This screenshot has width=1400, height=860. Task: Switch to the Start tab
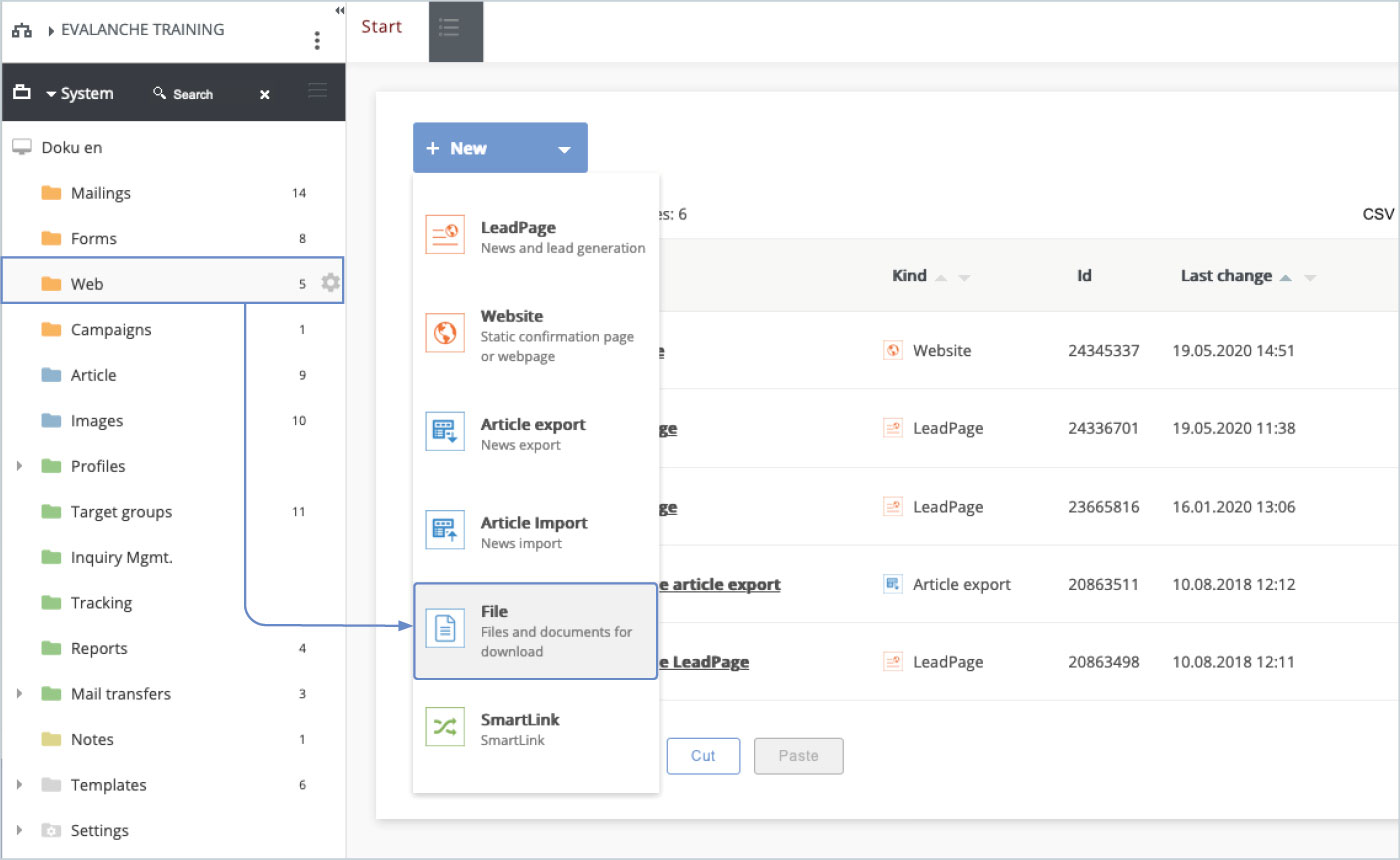pos(381,27)
